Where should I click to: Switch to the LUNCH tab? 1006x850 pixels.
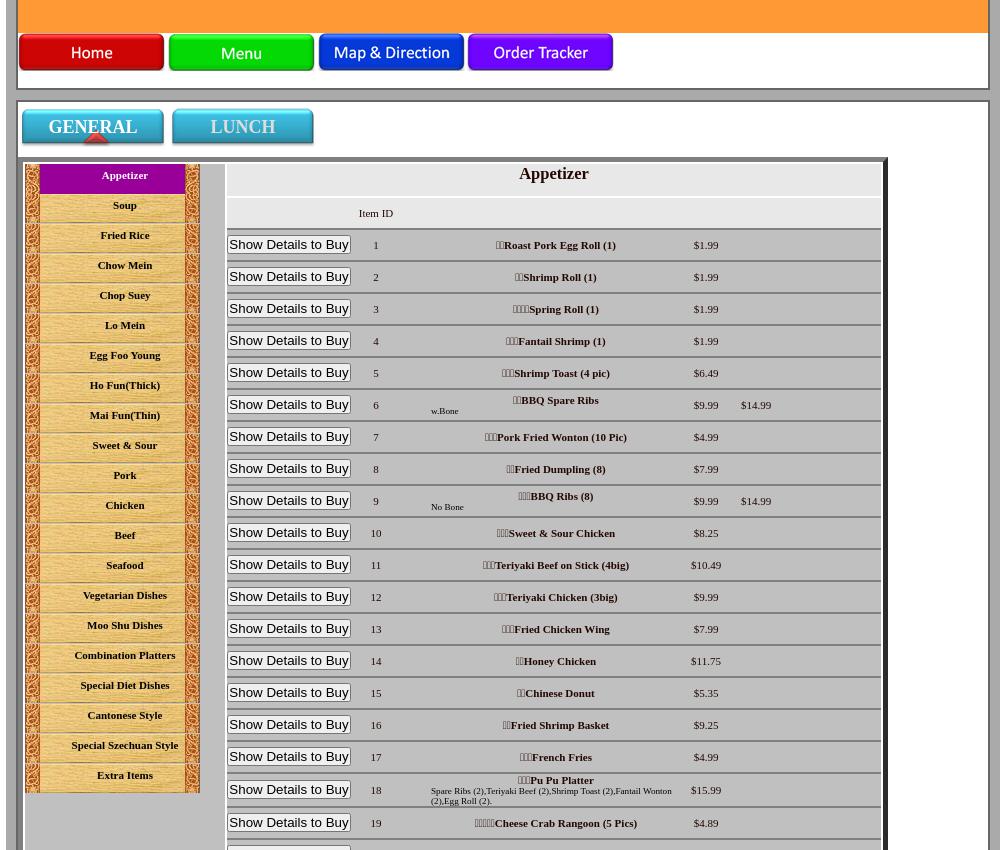(243, 128)
